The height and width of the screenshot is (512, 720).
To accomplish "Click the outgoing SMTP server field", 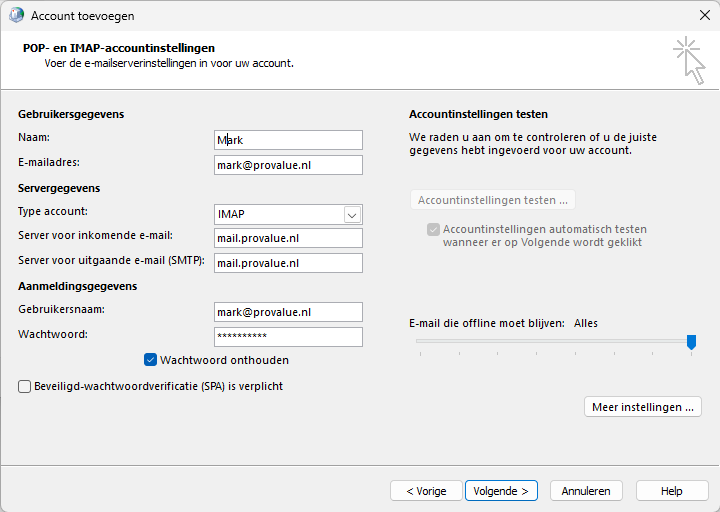I will tap(288, 263).
